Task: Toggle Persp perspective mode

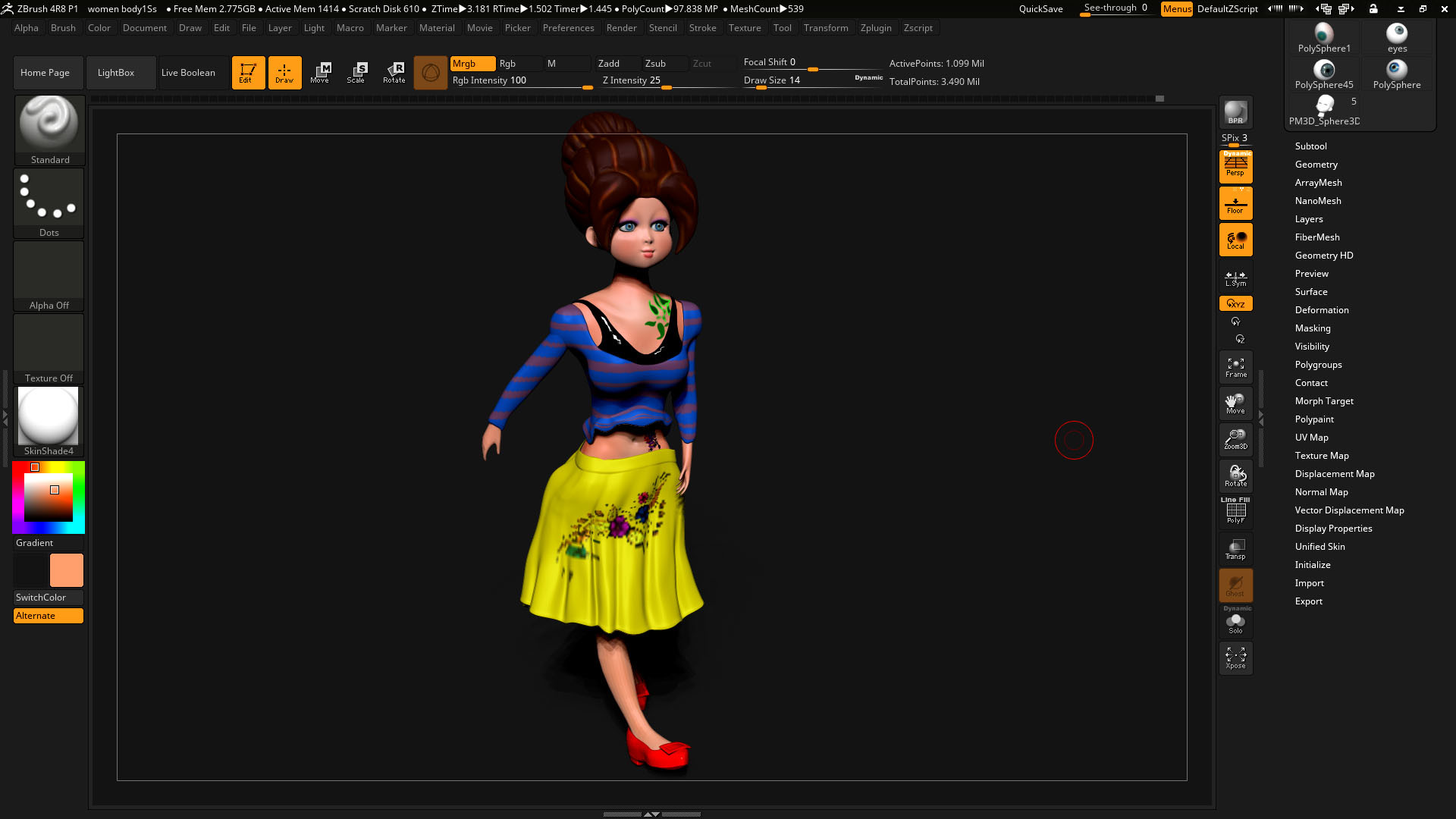Action: click(x=1235, y=167)
